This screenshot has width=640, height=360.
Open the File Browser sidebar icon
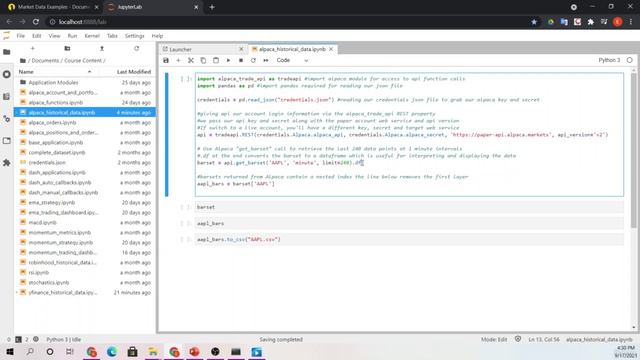7,52
